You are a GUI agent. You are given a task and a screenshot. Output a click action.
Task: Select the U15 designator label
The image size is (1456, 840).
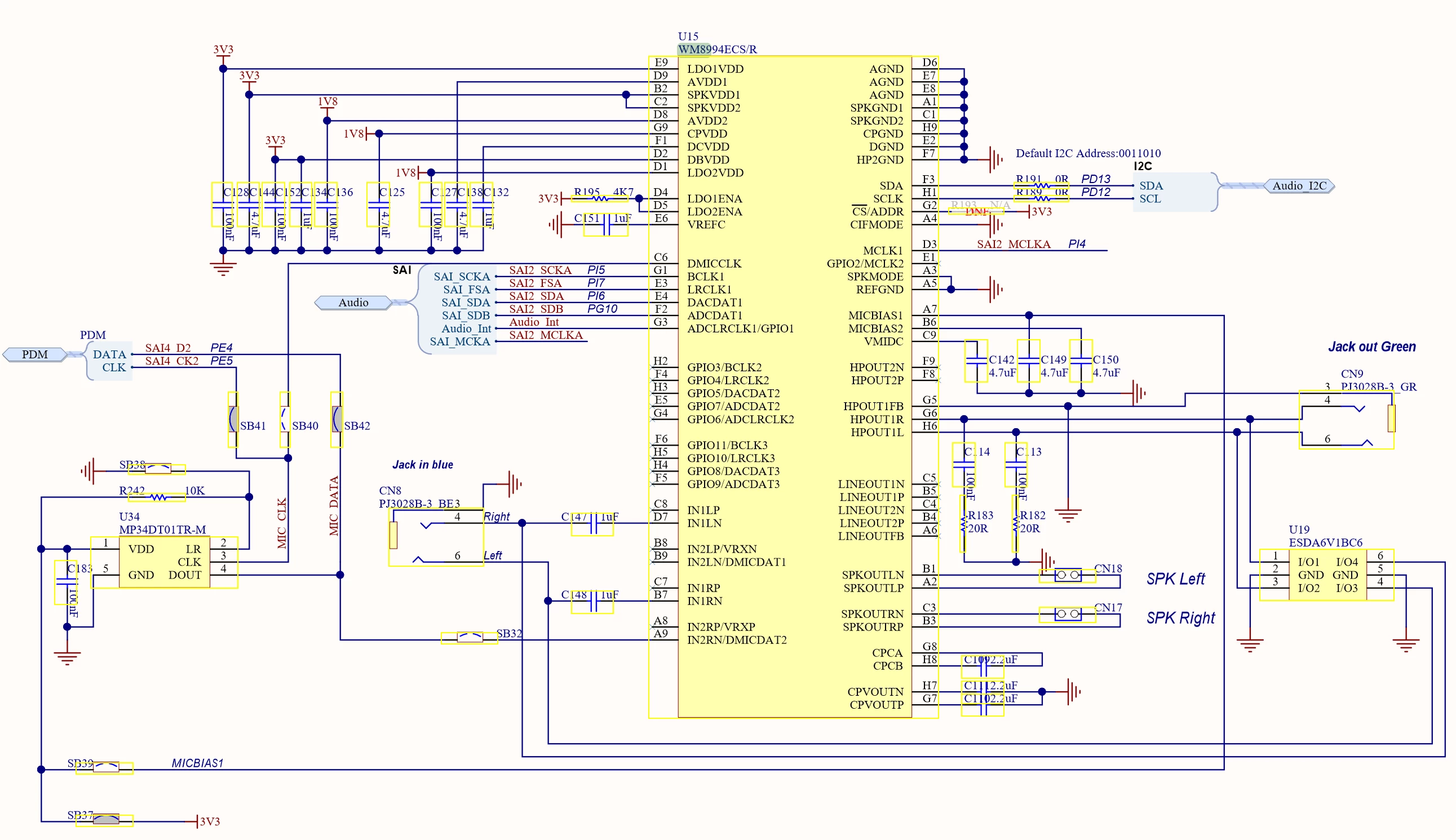(x=688, y=37)
